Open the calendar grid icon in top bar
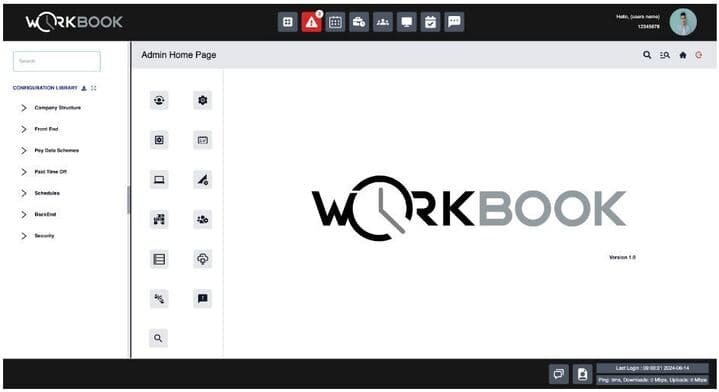 pyautogui.click(x=335, y=22)
